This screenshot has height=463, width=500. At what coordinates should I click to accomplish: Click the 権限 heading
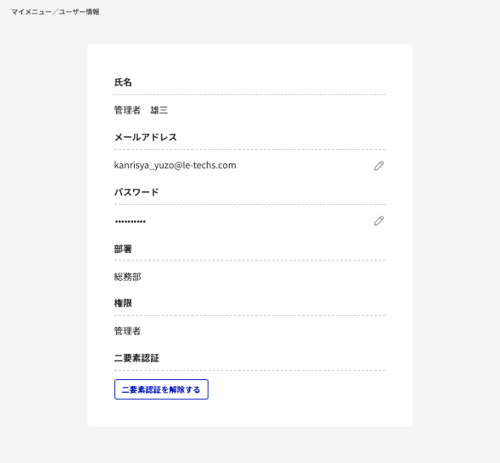pos(123,303)
